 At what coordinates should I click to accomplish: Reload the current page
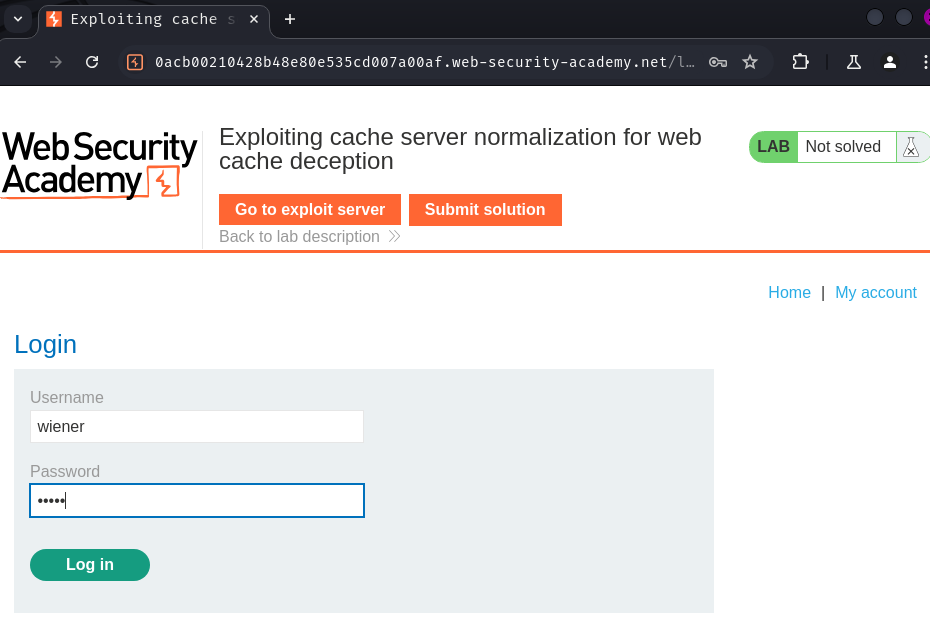[x=92, y=62]
